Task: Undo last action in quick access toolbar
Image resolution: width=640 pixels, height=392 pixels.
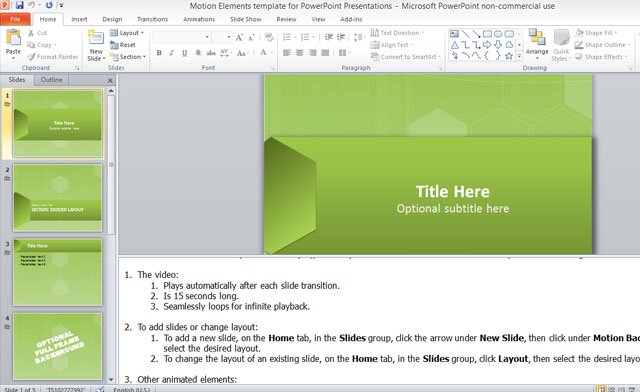Action: coord(31,5)
